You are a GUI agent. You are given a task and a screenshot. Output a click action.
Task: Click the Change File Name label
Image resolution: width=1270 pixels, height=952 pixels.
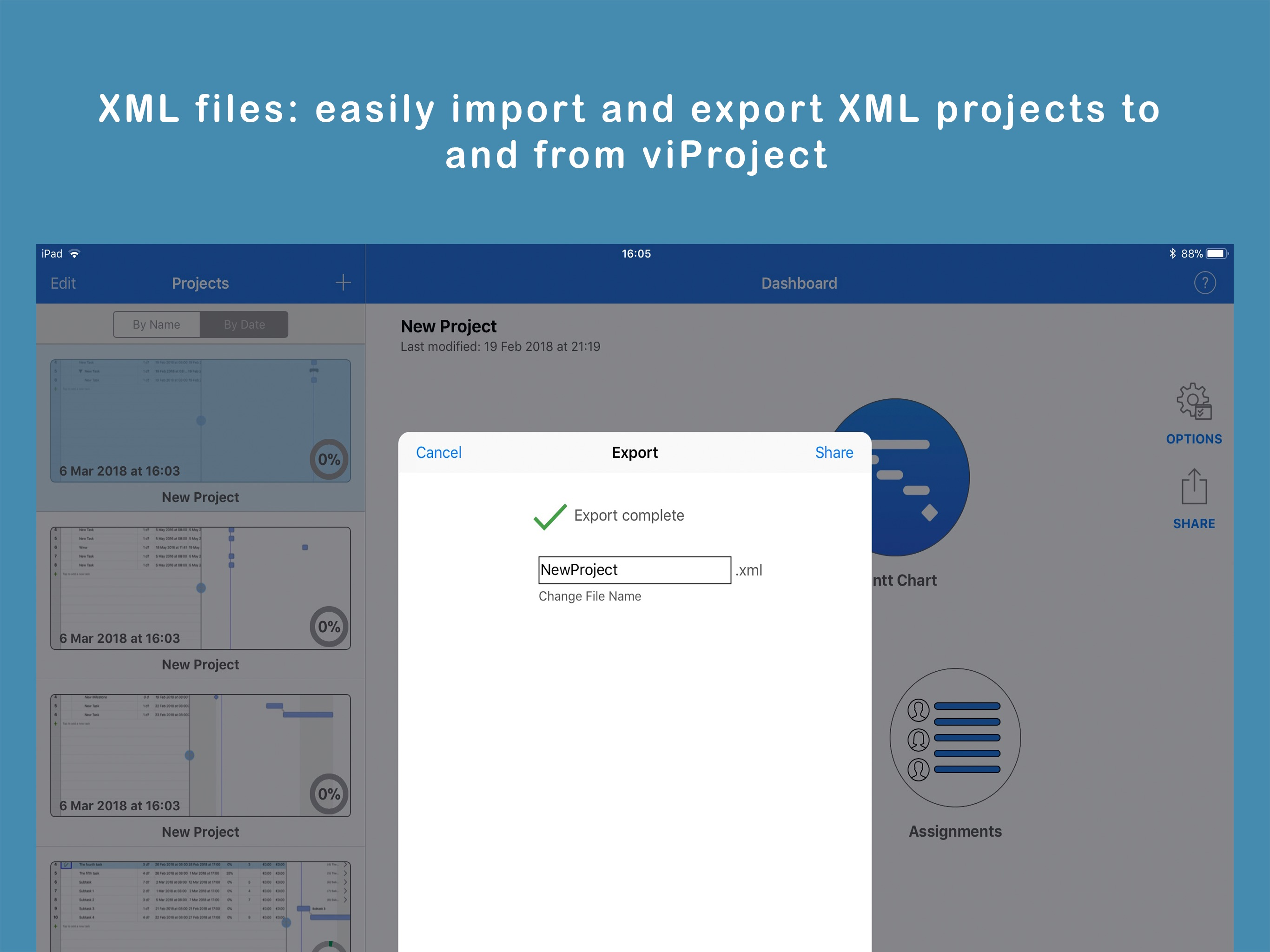pyautogui.click(x=589, y=596)
